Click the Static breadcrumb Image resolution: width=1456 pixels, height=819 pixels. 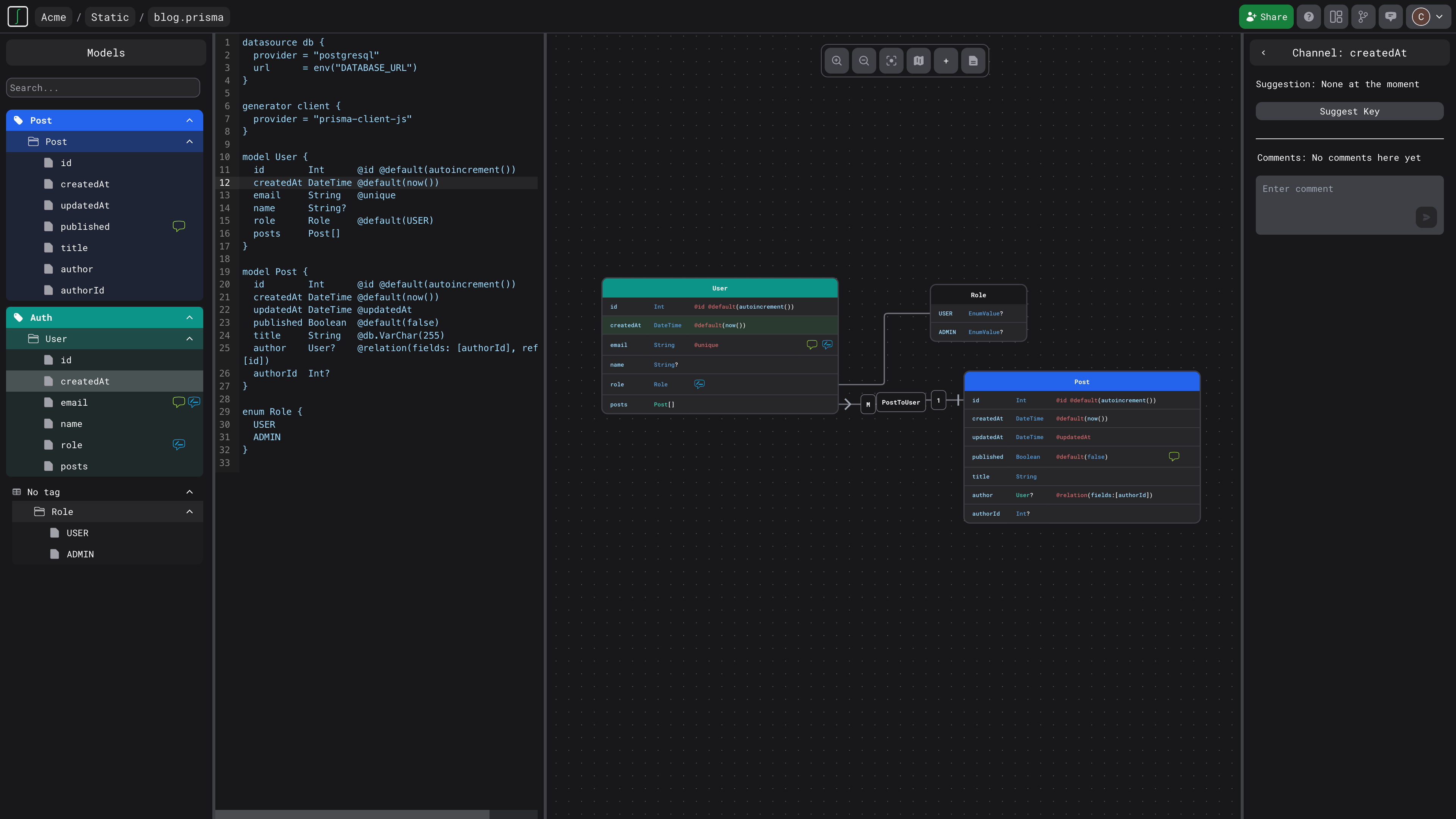point(110,17)
